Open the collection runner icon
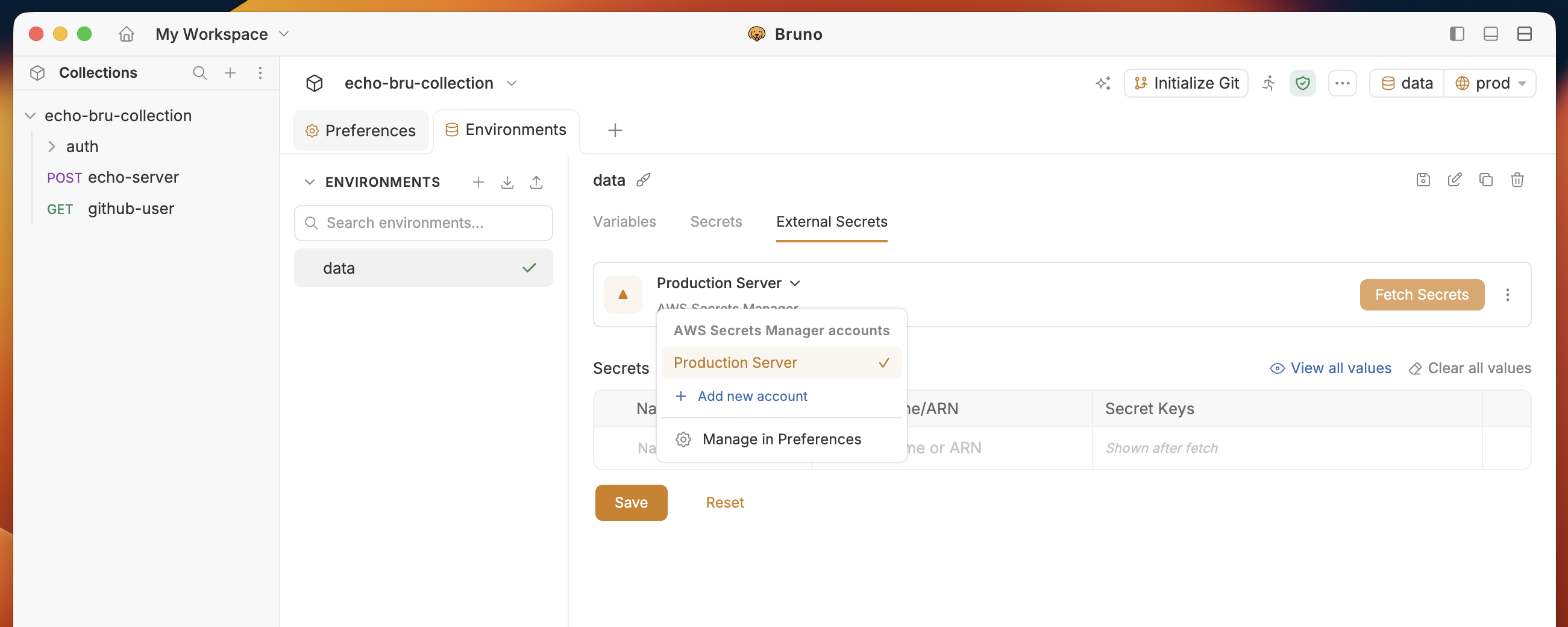 coord(1269,83)
